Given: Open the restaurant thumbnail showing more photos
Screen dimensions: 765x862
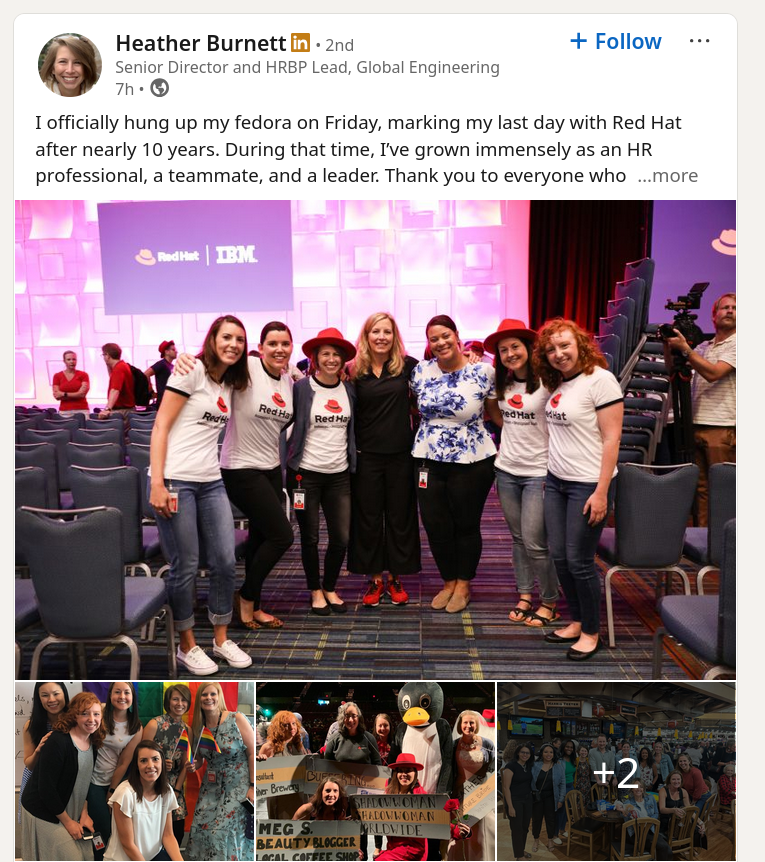Looking at the screenshot, I should (616, 771).
